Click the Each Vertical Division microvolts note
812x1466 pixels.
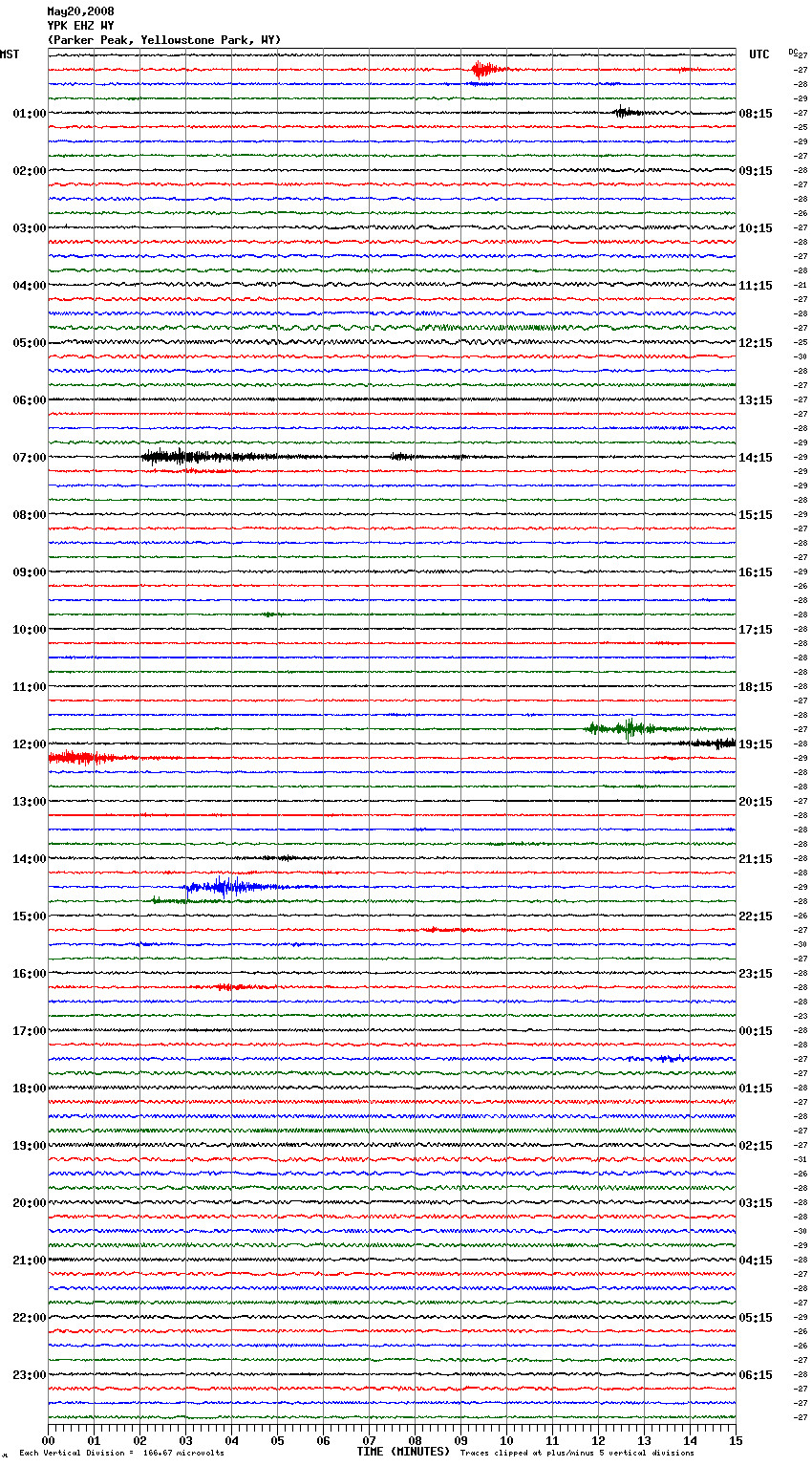[121, 1454]
